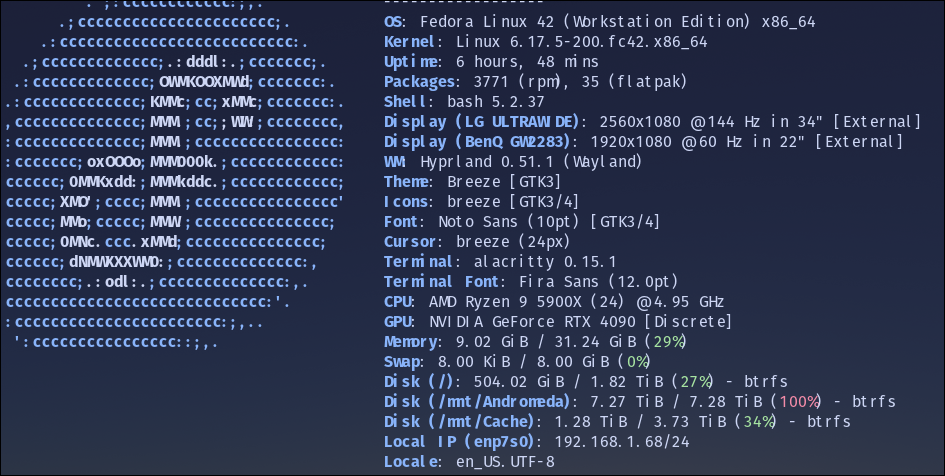
Task: Select the OS line reading Fedora Linux 42
Action: coord(600,22)
